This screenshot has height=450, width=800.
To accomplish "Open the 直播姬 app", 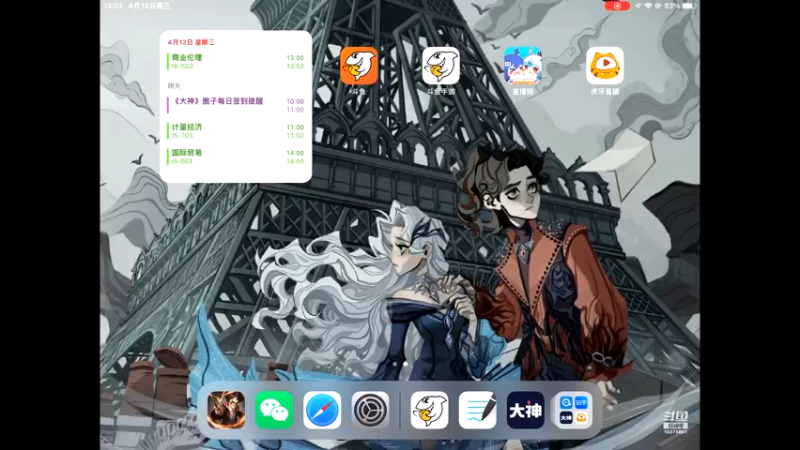I will pos(522,66).
